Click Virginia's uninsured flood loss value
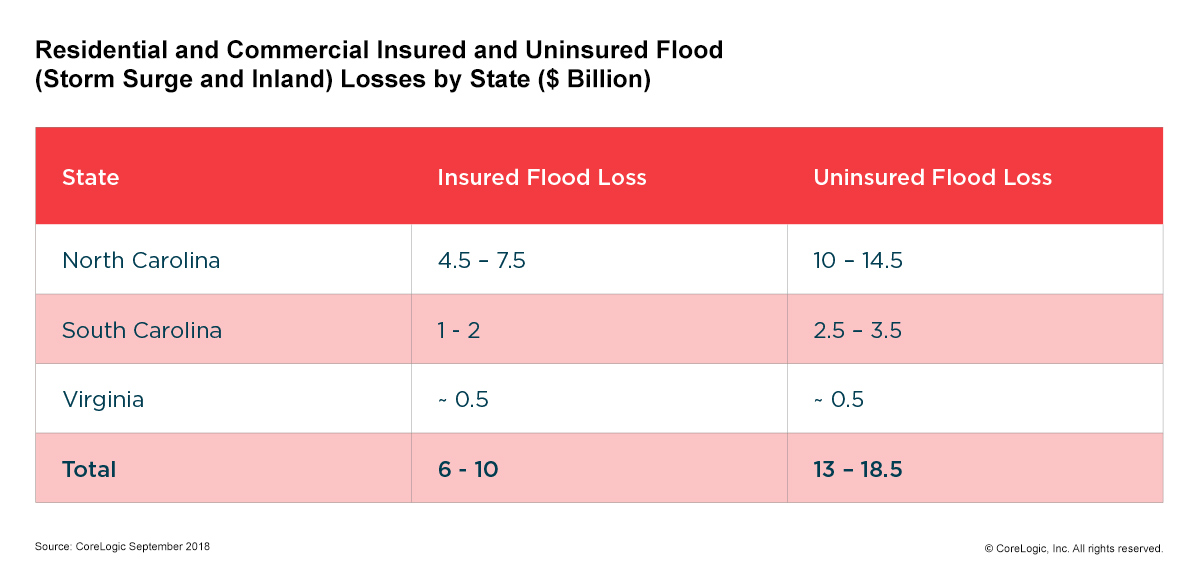 pyautogui.click(x=838, y=400)
